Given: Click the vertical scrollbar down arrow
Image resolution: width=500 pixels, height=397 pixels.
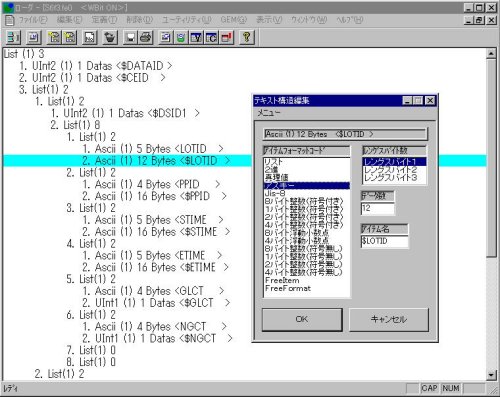Looking at the screenshot, I should pyautogui.click(x=491, y=375).
